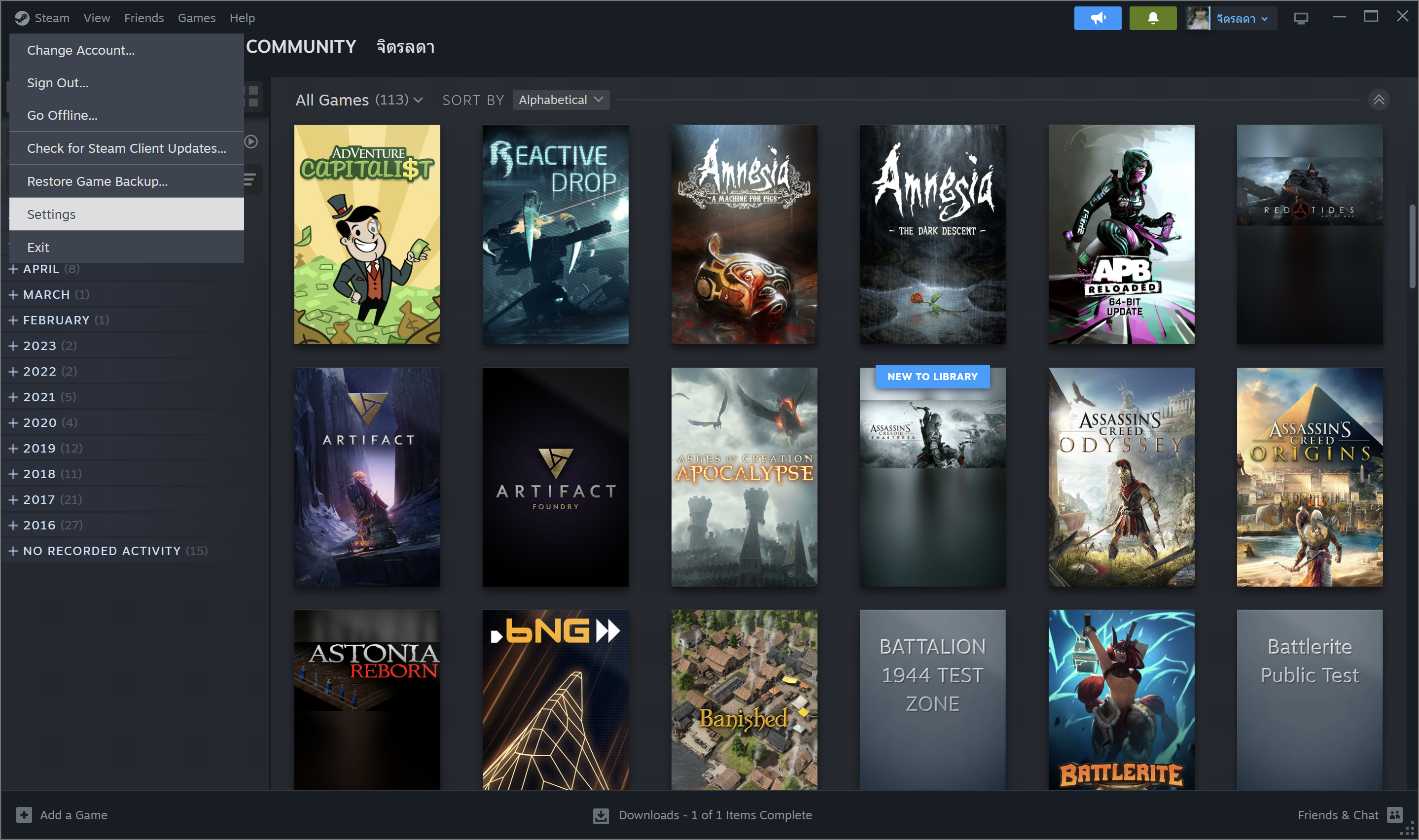Viewport: 1419px width, 840px height.
Task: Select AdVenture Capitalist game cover
Action: pos(367,234)
